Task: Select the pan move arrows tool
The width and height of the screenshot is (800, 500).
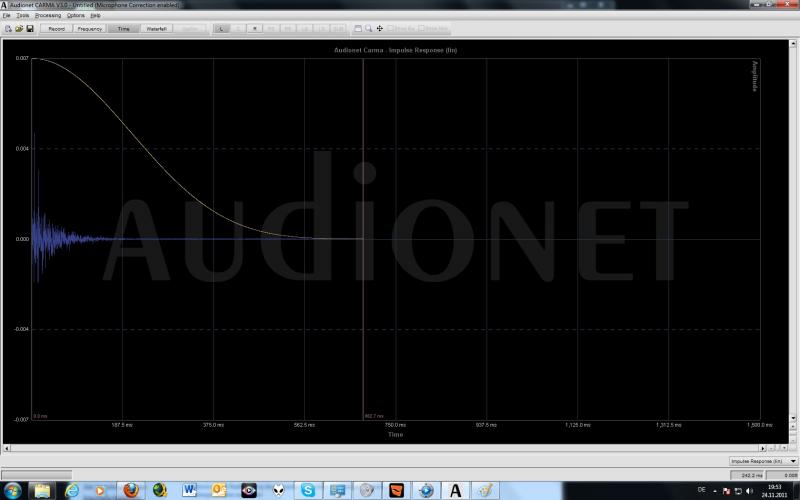Action: 380,29
